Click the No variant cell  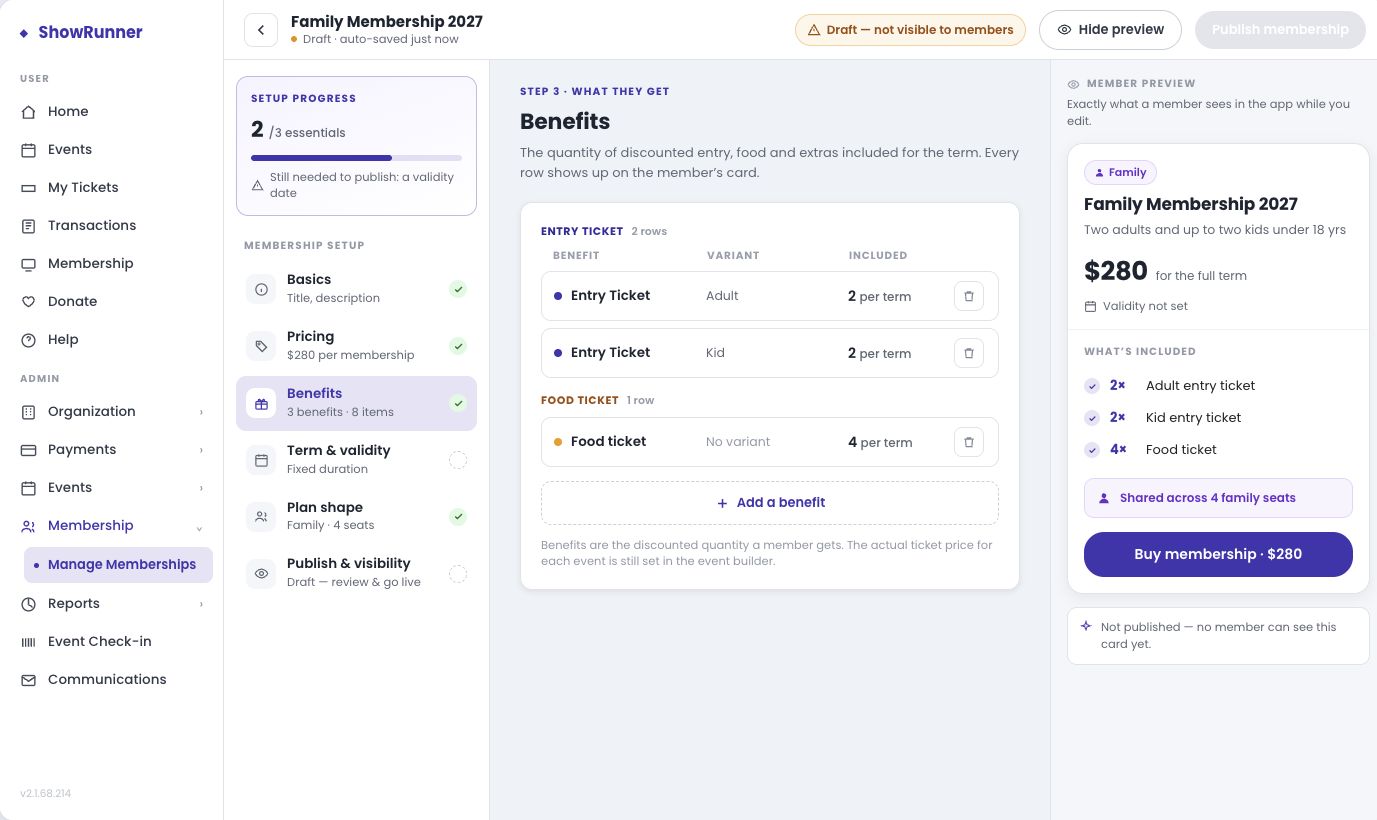pos(738,442)
